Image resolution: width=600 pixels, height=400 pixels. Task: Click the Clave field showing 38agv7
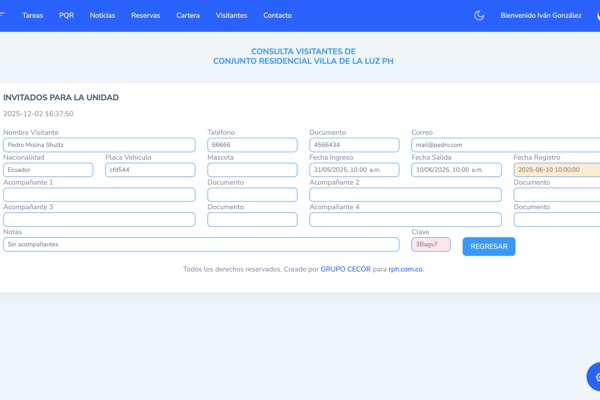(430, 245)
